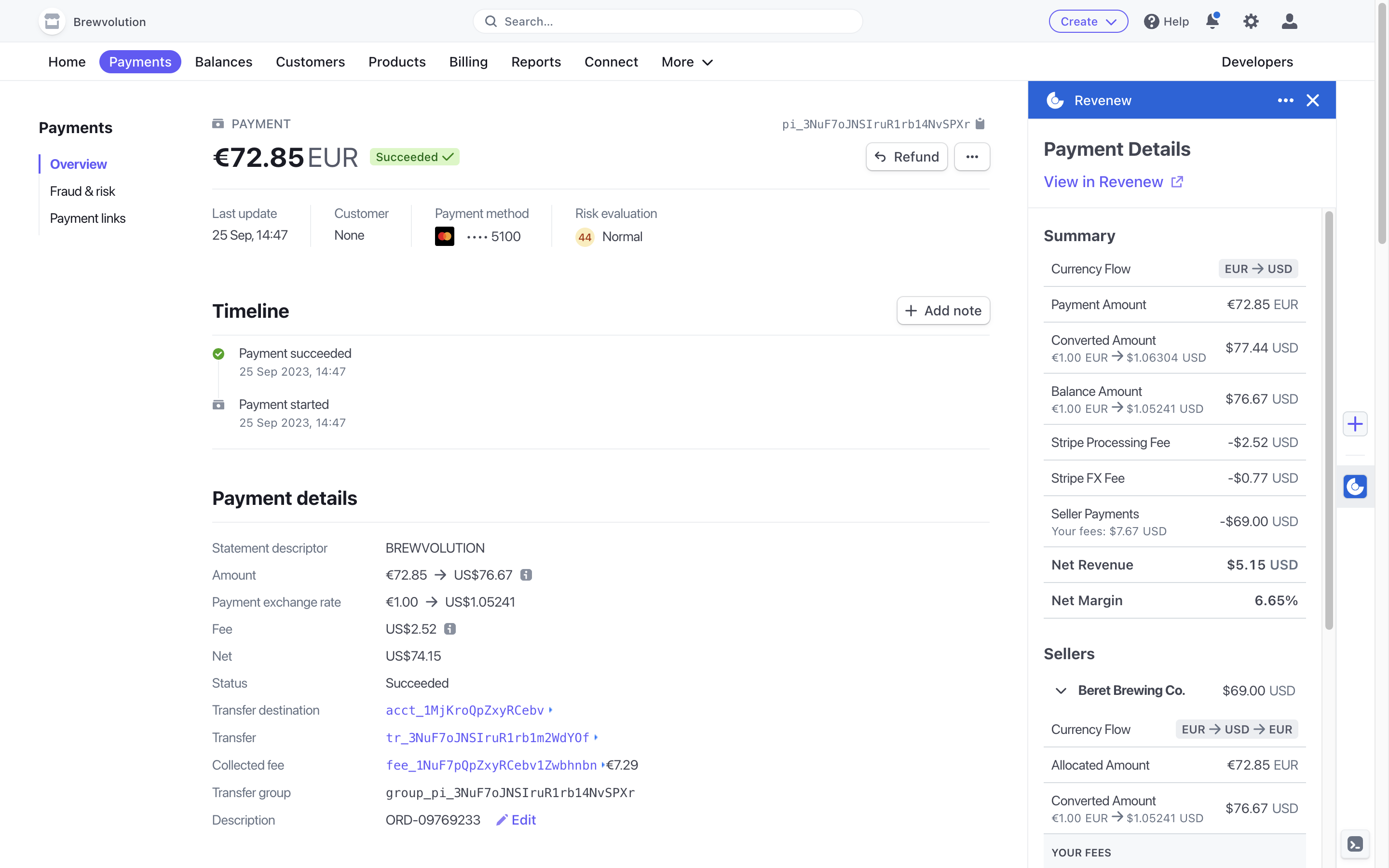Open the overflow menu next to Refund
This screenshot has width=1389, height=868.
pos(972,156)
